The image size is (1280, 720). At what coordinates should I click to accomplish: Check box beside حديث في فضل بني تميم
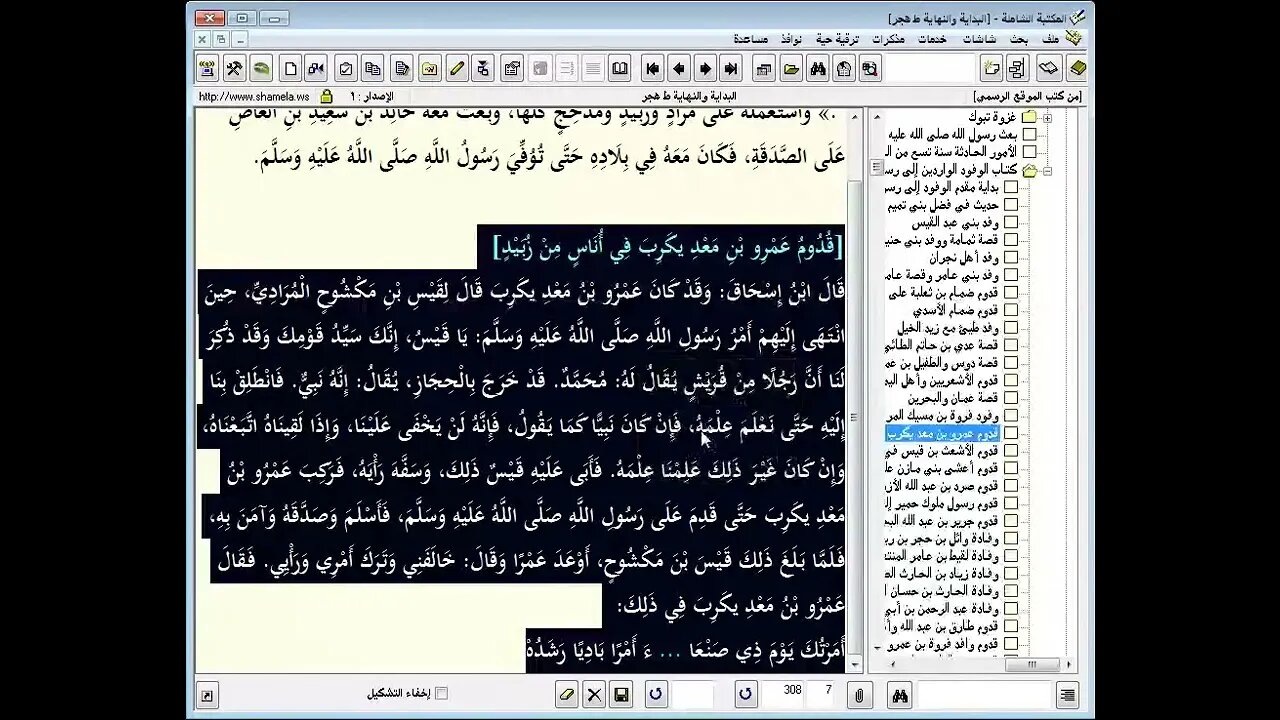pyautogui.click(x=1011, y=204)
